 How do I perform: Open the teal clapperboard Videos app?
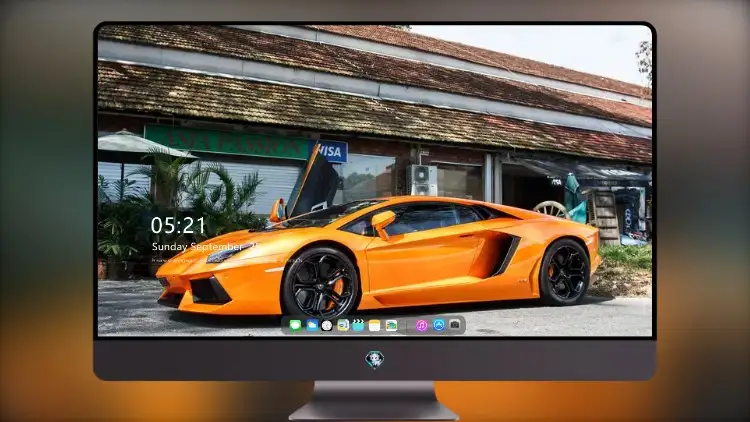[x=358, y=325]
